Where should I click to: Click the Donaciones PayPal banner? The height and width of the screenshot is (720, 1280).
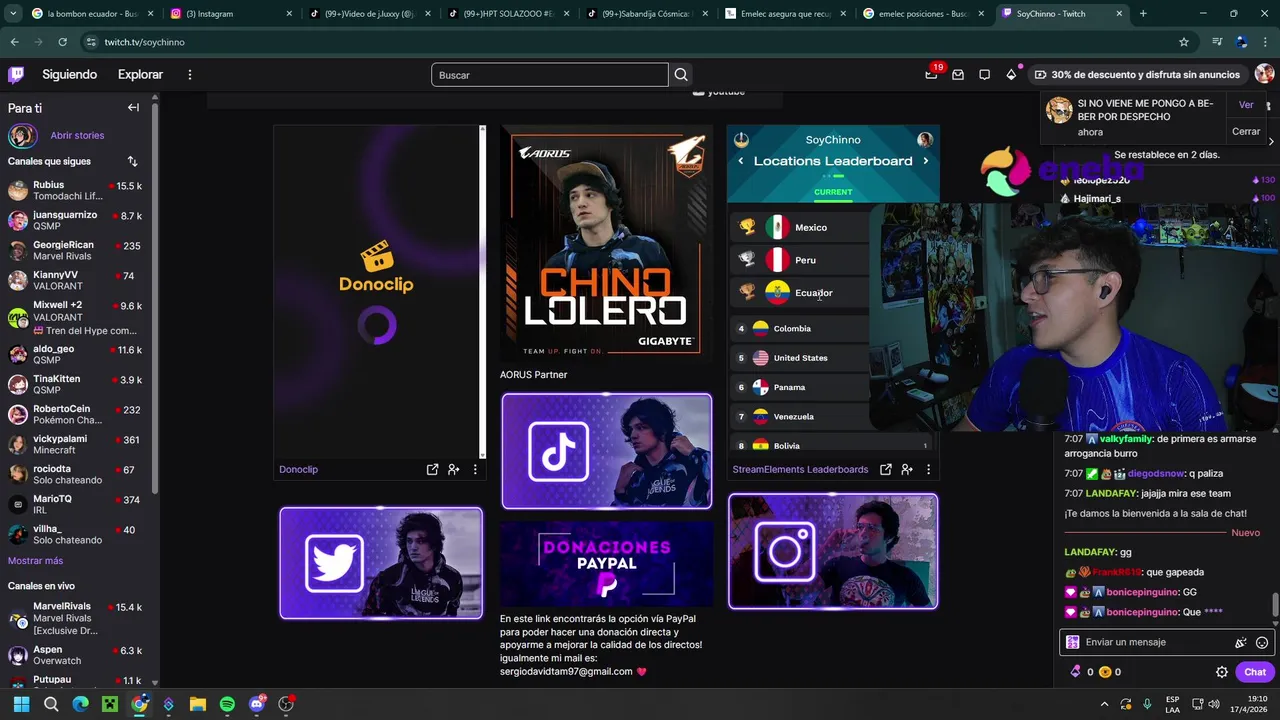coord(607,564)
